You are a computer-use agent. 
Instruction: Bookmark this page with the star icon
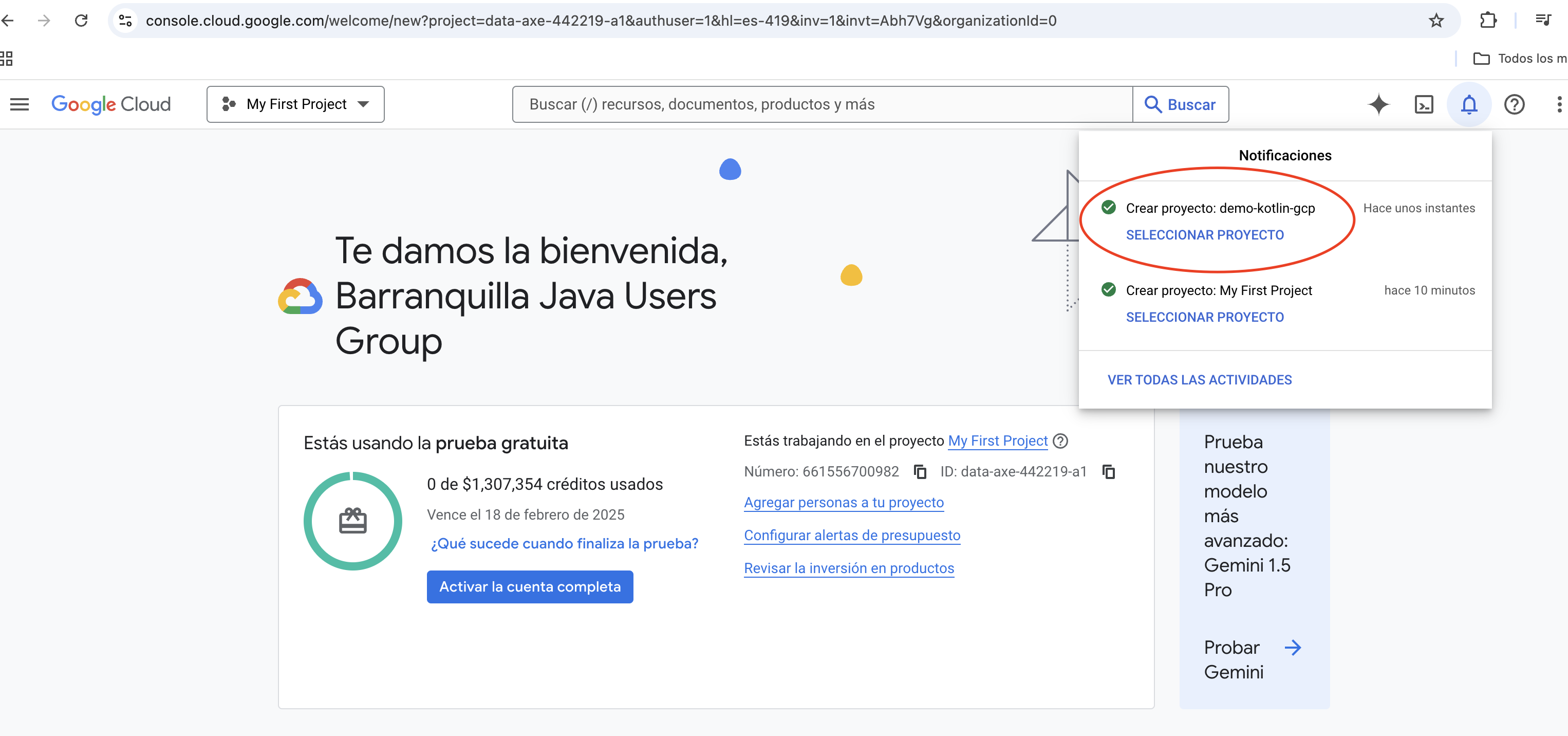[x=1436, y=20]
